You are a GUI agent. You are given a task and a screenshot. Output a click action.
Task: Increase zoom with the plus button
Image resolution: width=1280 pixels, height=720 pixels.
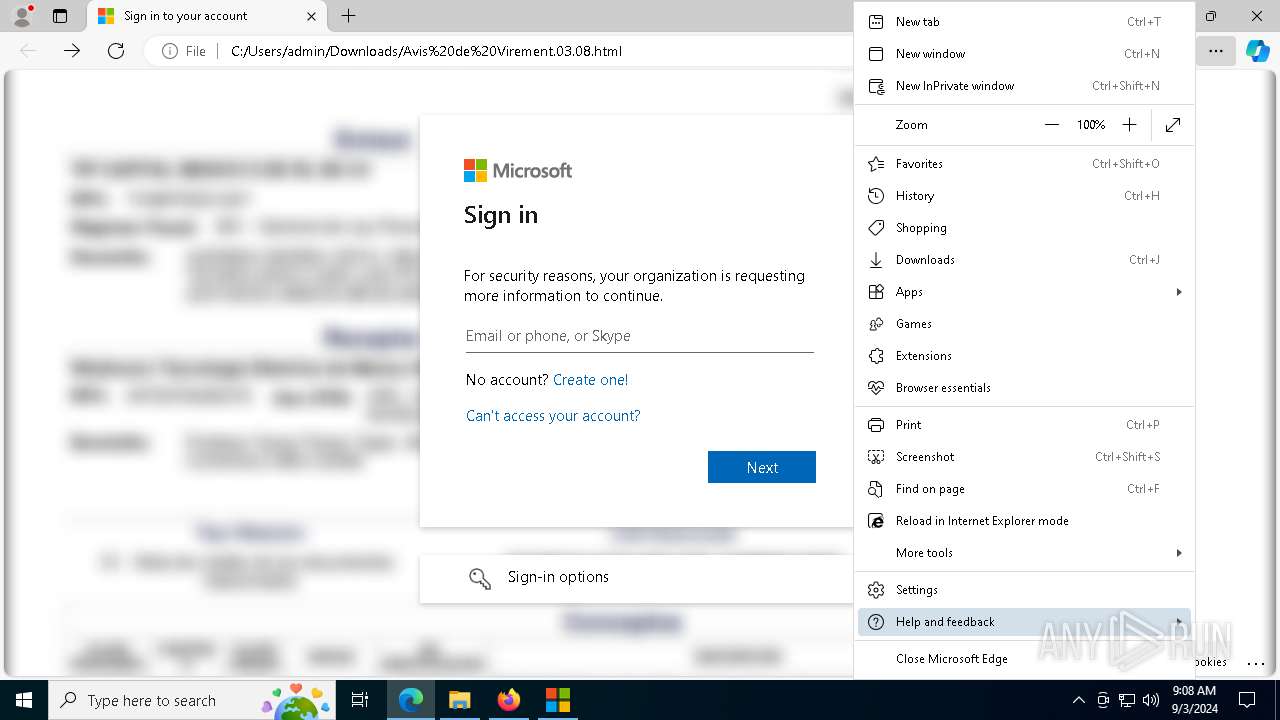(1129, 125)
